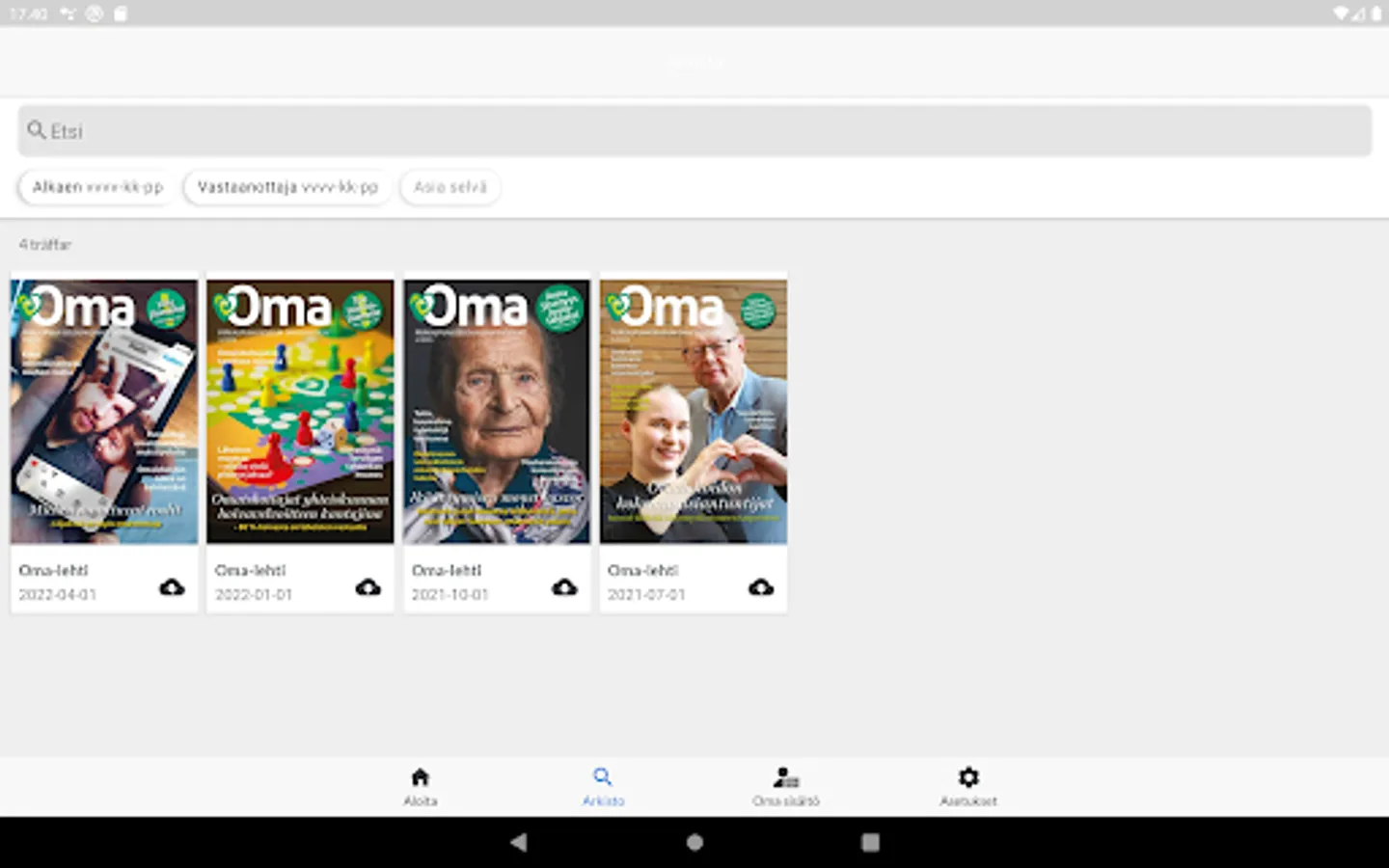Click the Asia selvä button
1389x868 pixels.
[450, 187]
